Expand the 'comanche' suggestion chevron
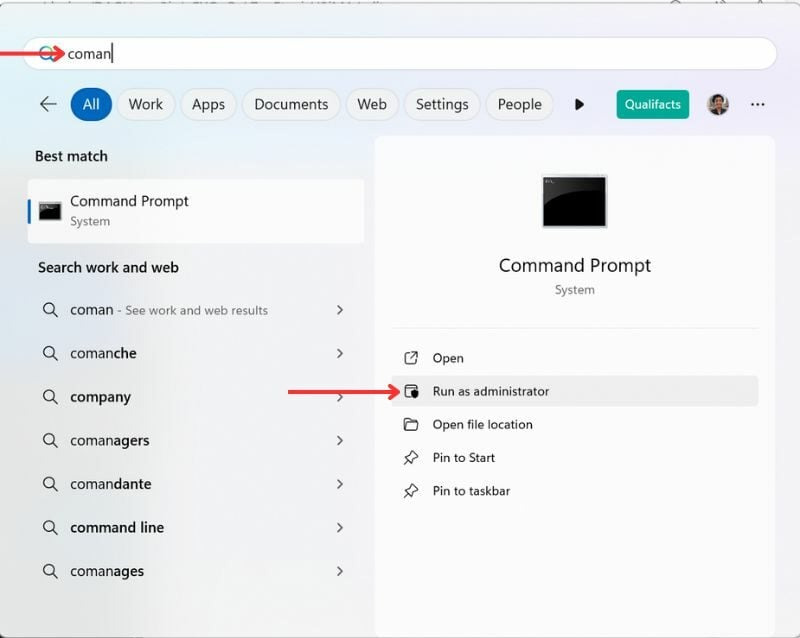 click(x=340, y=353)
